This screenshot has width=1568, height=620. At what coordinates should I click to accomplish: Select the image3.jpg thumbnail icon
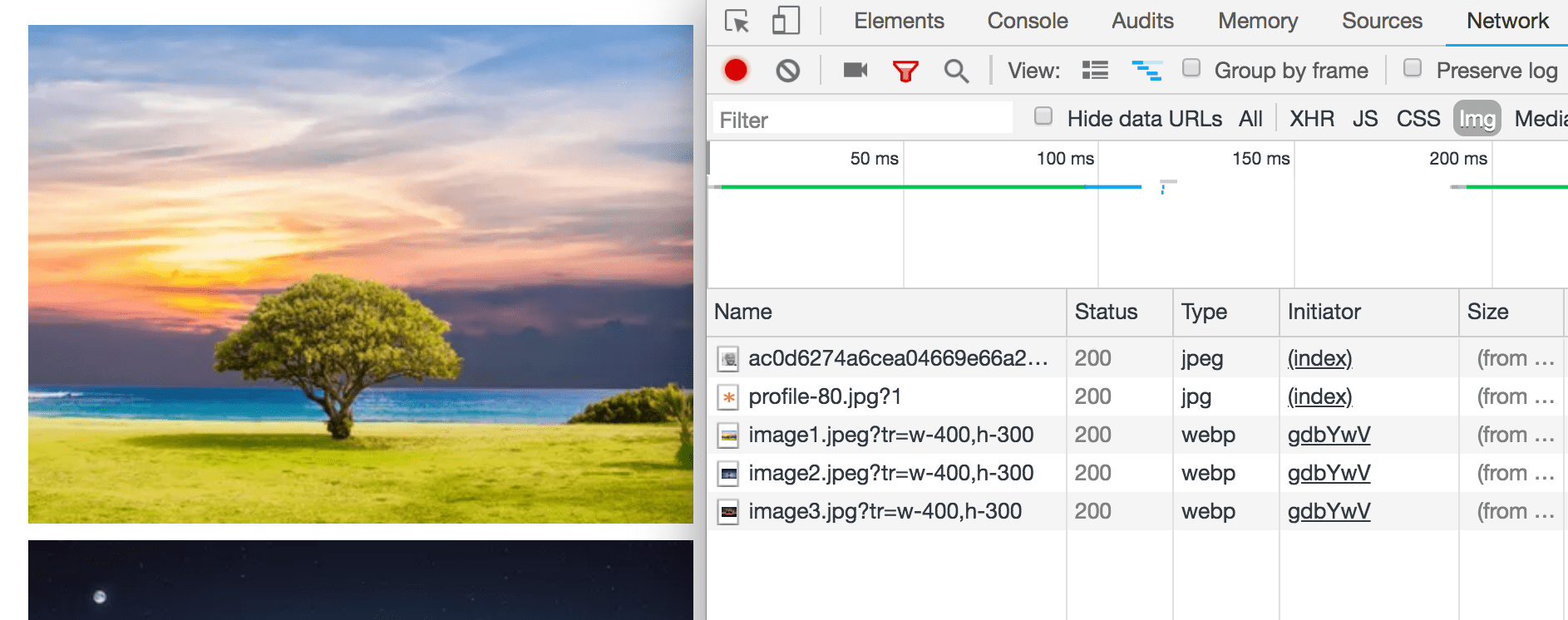tap(728, 512)
